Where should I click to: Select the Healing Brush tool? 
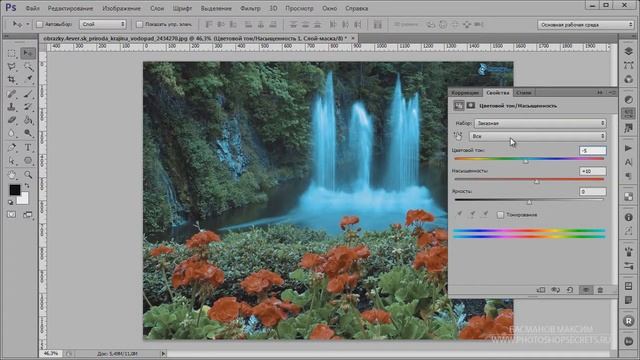(x=12, y=94)
